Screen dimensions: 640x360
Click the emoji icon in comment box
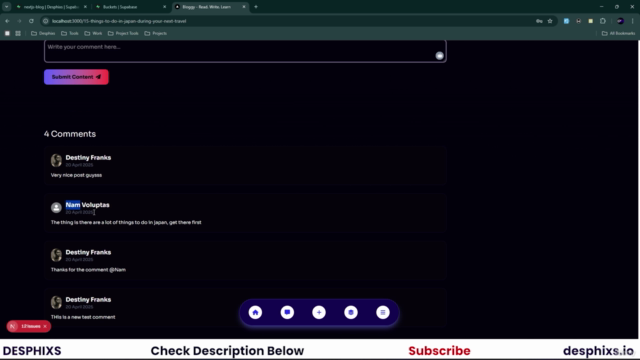coord(439,56)
